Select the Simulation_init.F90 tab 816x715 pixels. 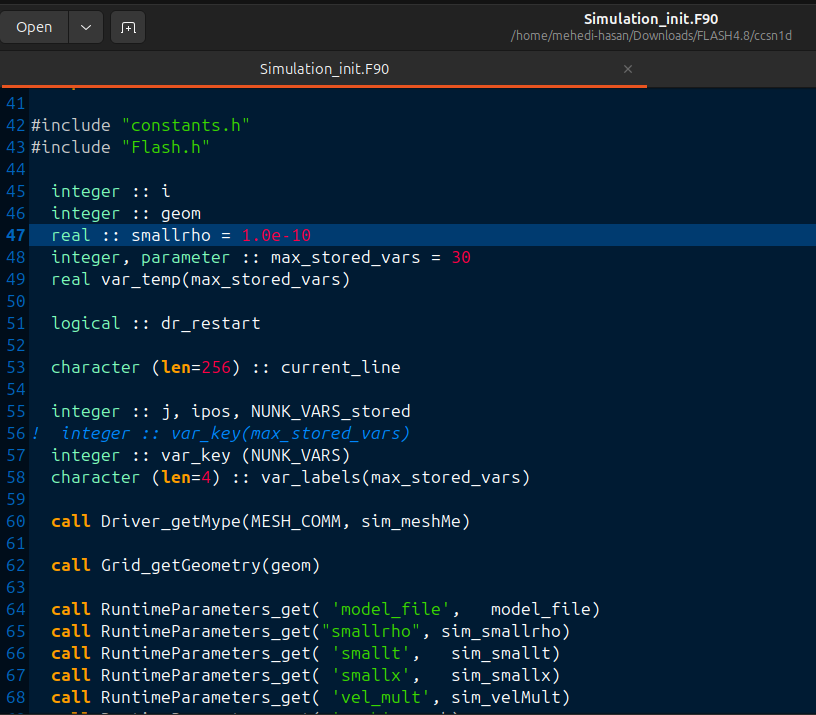pos(324,69)
